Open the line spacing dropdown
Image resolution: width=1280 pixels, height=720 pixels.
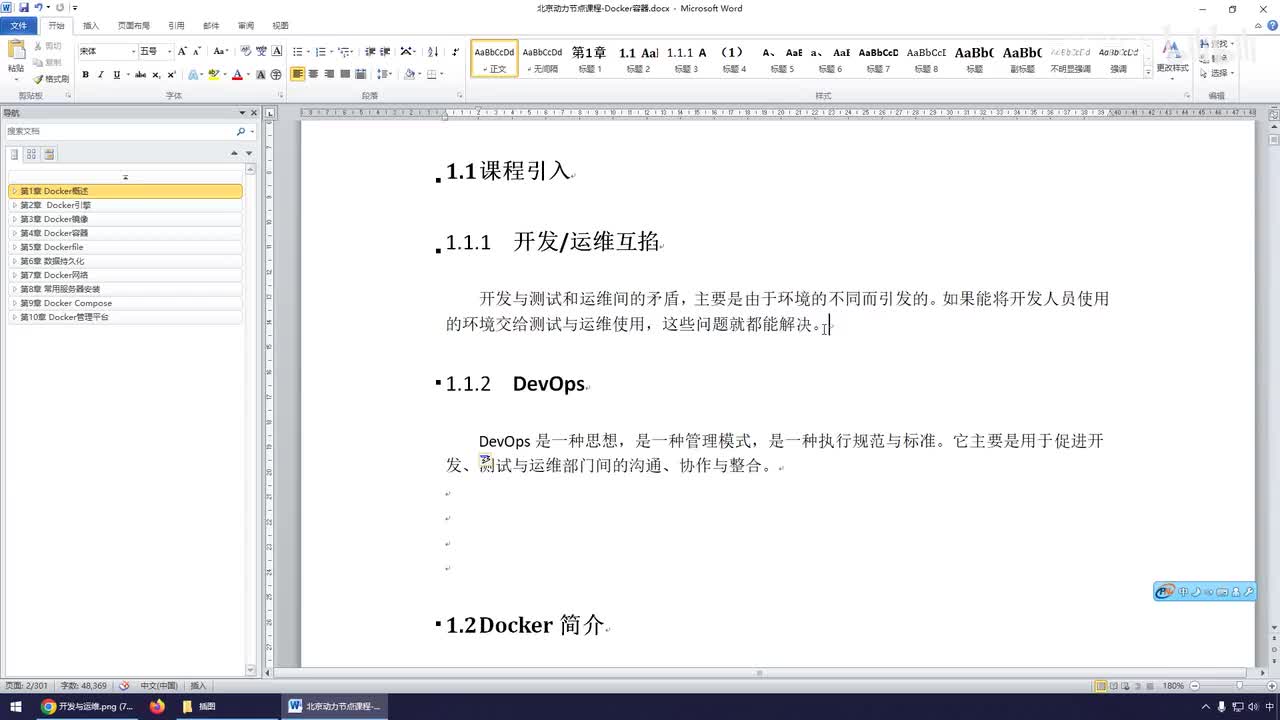click(x=384, y=74)
